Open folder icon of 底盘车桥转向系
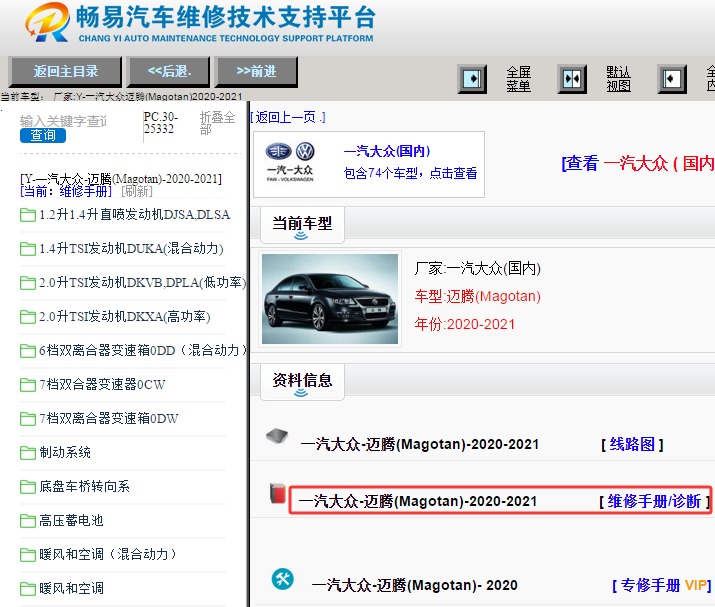 click(x=28, y=487)
